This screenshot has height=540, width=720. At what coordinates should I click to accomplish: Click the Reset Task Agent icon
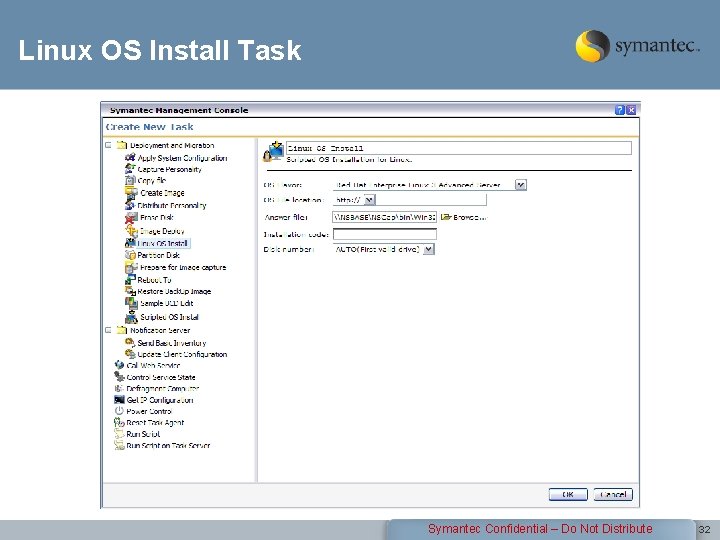pyautogui.click(x=119, y=422)
